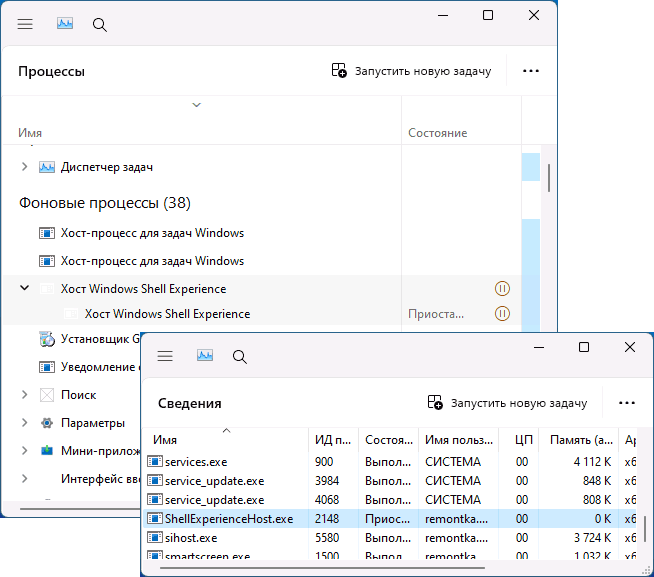Viewport: 654px width, 577px height.
Task: Sort details by Имя пользователя column
Action: click(x=459, y=440)
